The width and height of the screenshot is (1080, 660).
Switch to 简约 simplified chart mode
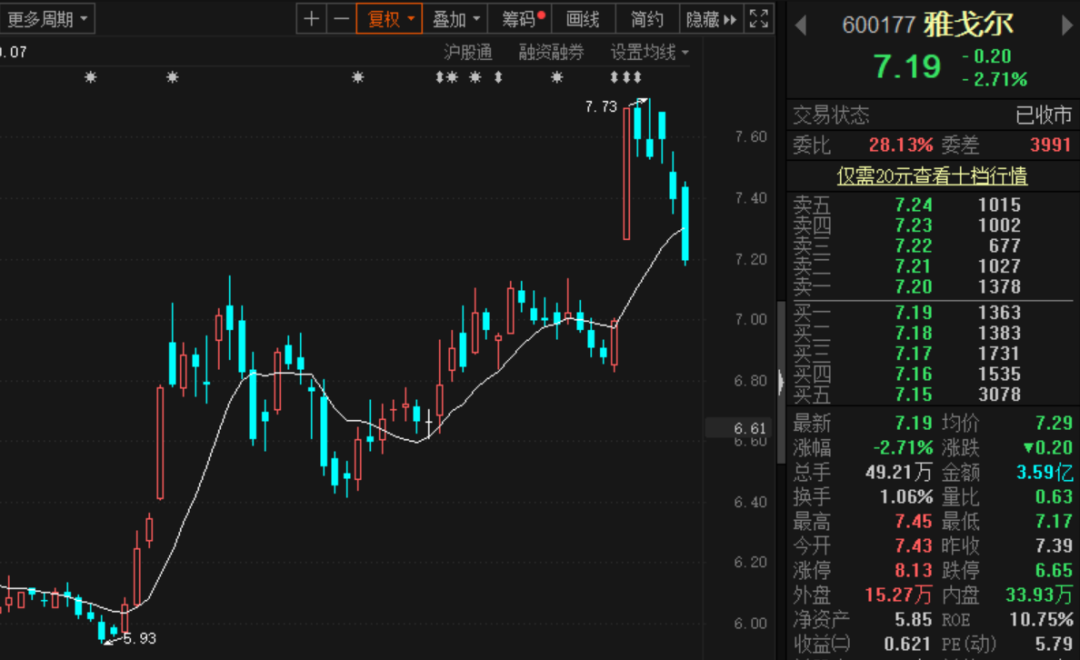pyautogui.click(x=646, y=18)
